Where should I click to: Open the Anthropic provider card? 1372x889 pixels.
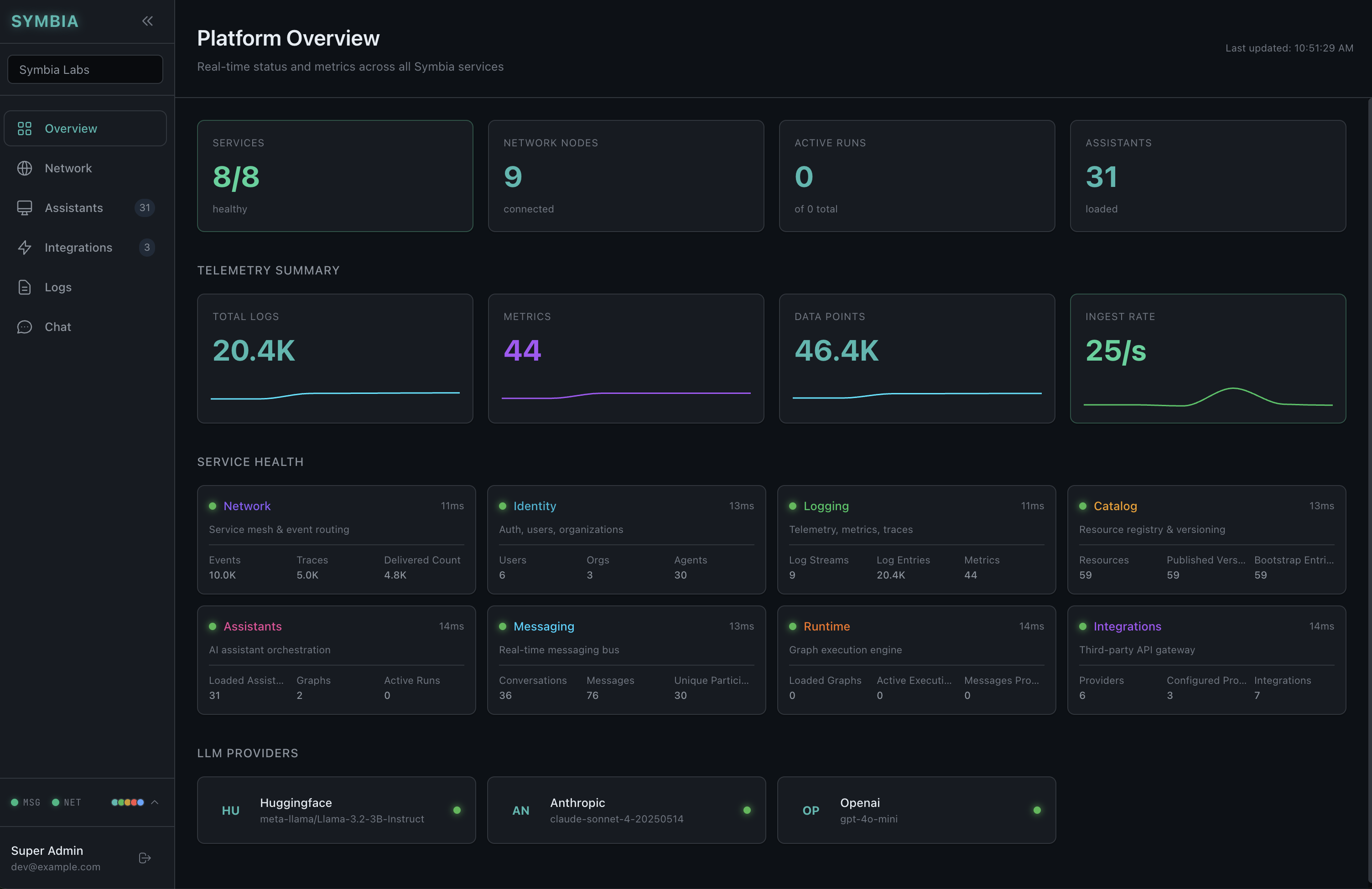pos(627,810)
